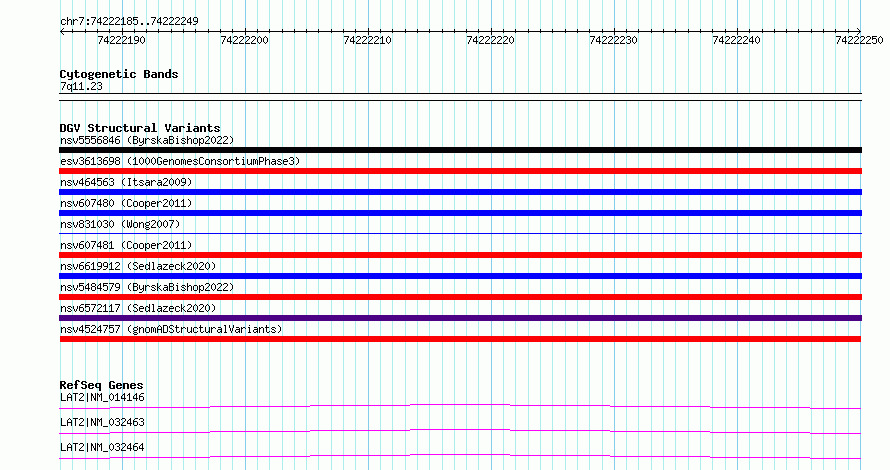Open variant esv3613698 (1000GenomesConsortiumPhase3) label
The image size is (890, 470).
[x=180, y=161]
